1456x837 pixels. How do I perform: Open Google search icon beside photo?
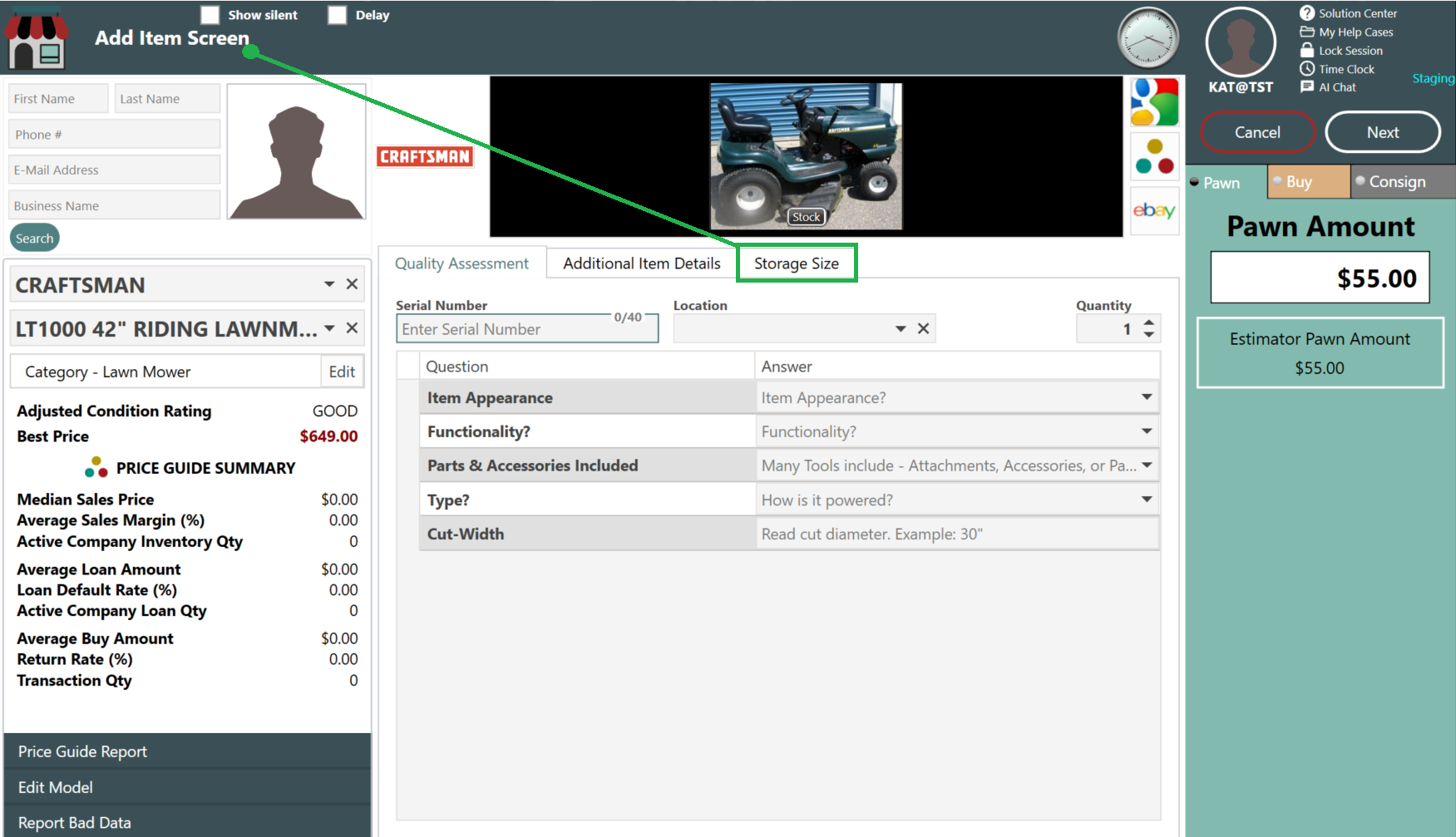[x=1154, y=102]
